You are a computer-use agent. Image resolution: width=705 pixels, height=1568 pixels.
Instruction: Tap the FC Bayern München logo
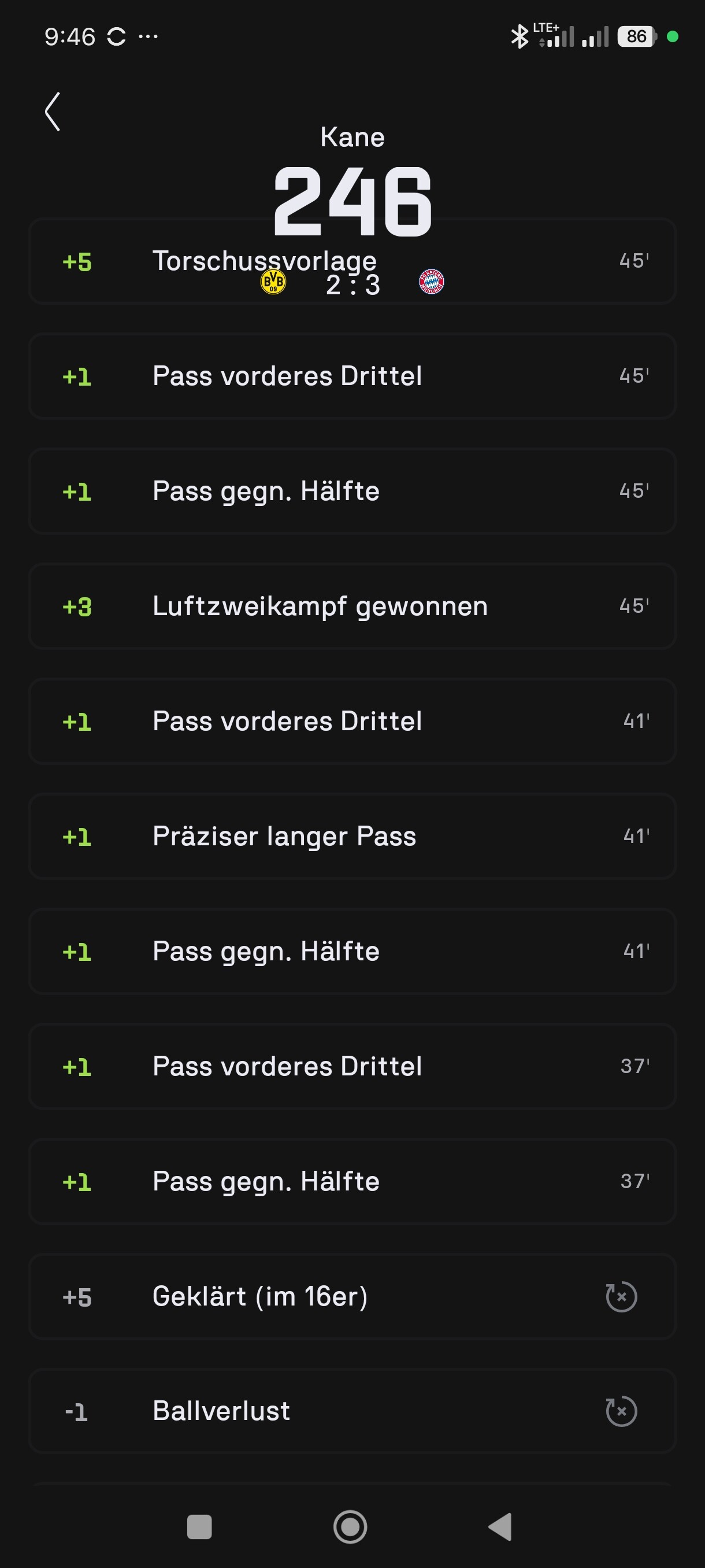pyautogui.click(x=431, y=282)
